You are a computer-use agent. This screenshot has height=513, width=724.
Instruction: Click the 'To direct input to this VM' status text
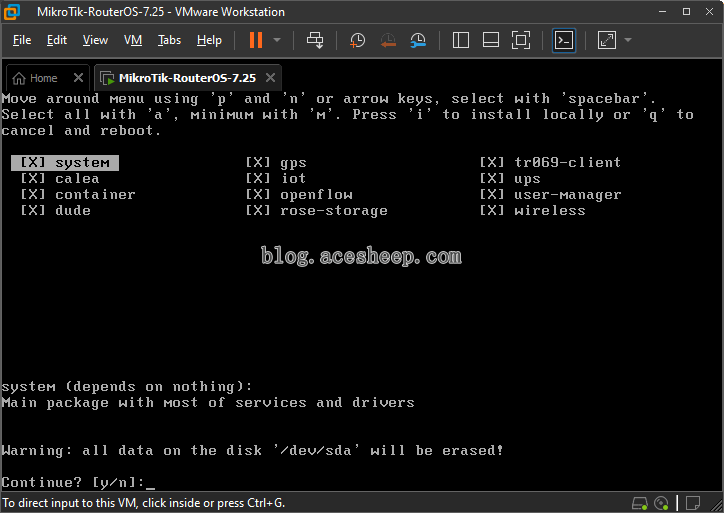point(144,503)
